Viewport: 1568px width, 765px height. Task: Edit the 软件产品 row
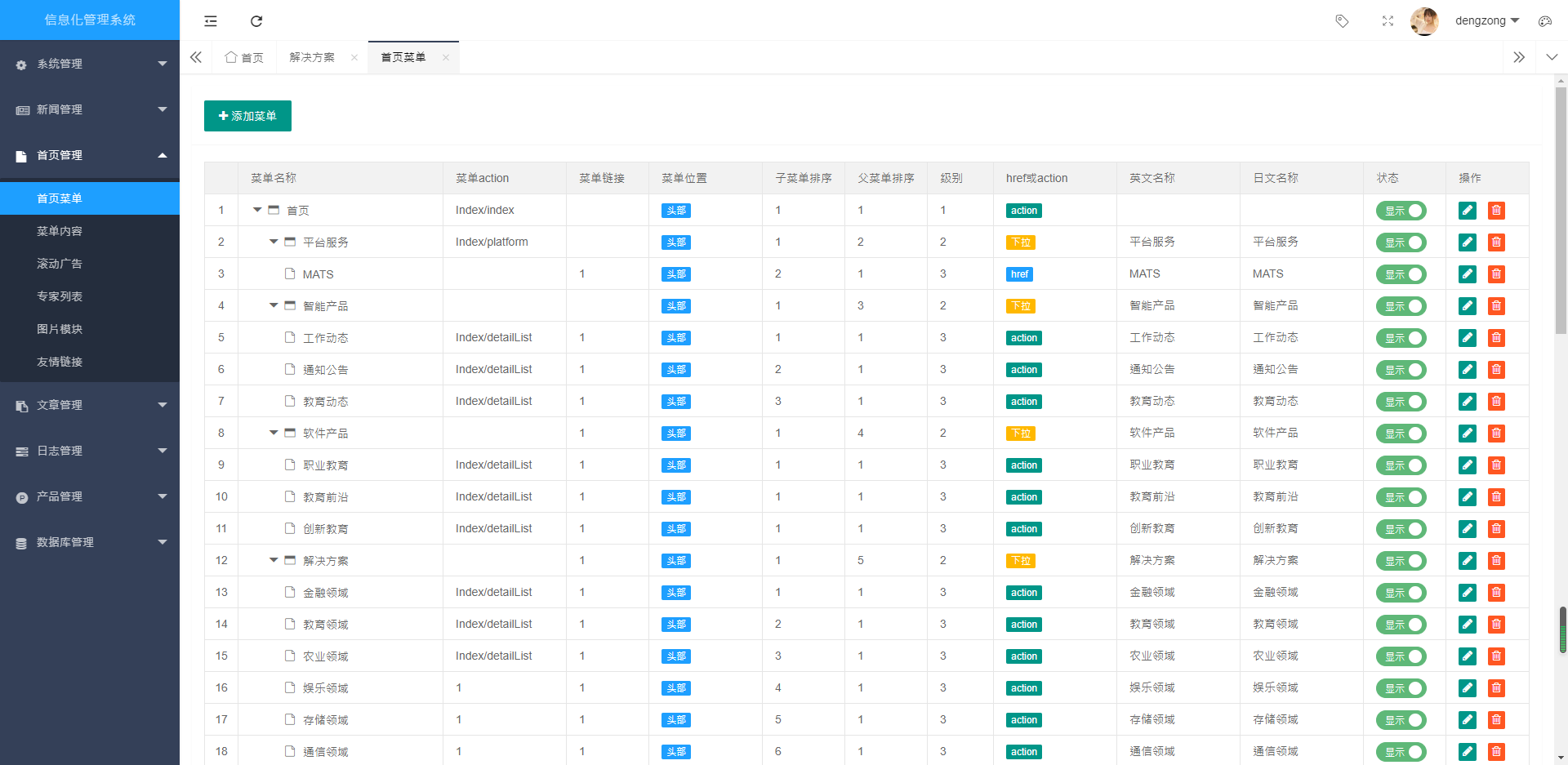[x=1468, y=434]
